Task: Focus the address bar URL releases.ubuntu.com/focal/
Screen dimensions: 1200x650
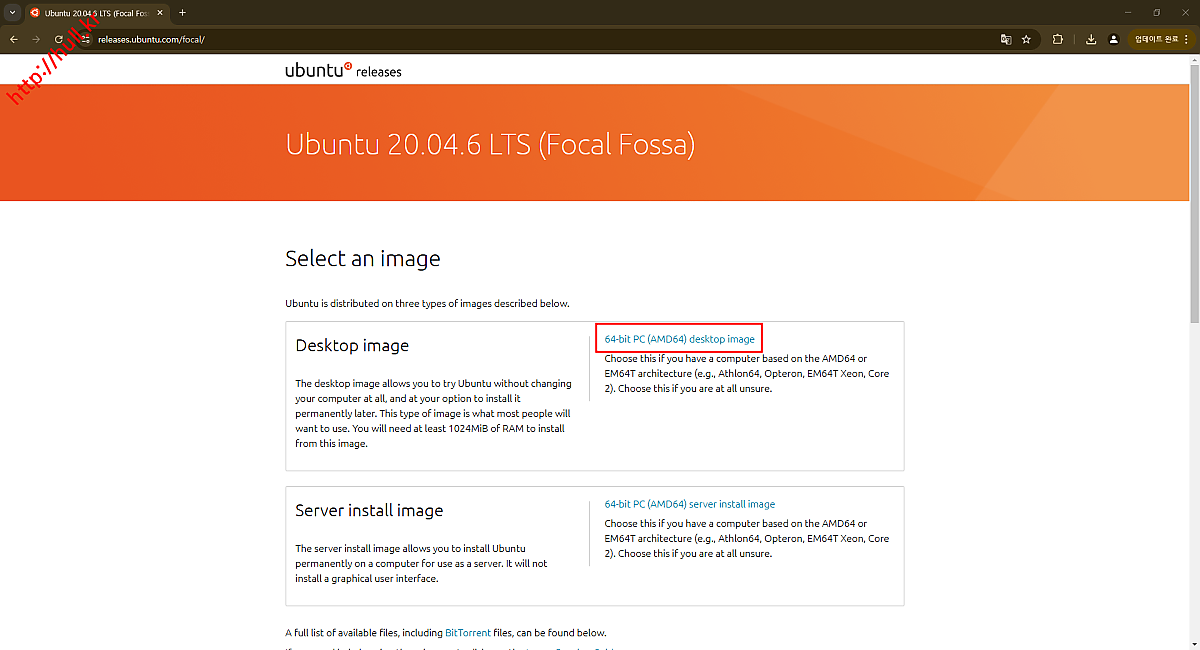Action: [151, 39]
